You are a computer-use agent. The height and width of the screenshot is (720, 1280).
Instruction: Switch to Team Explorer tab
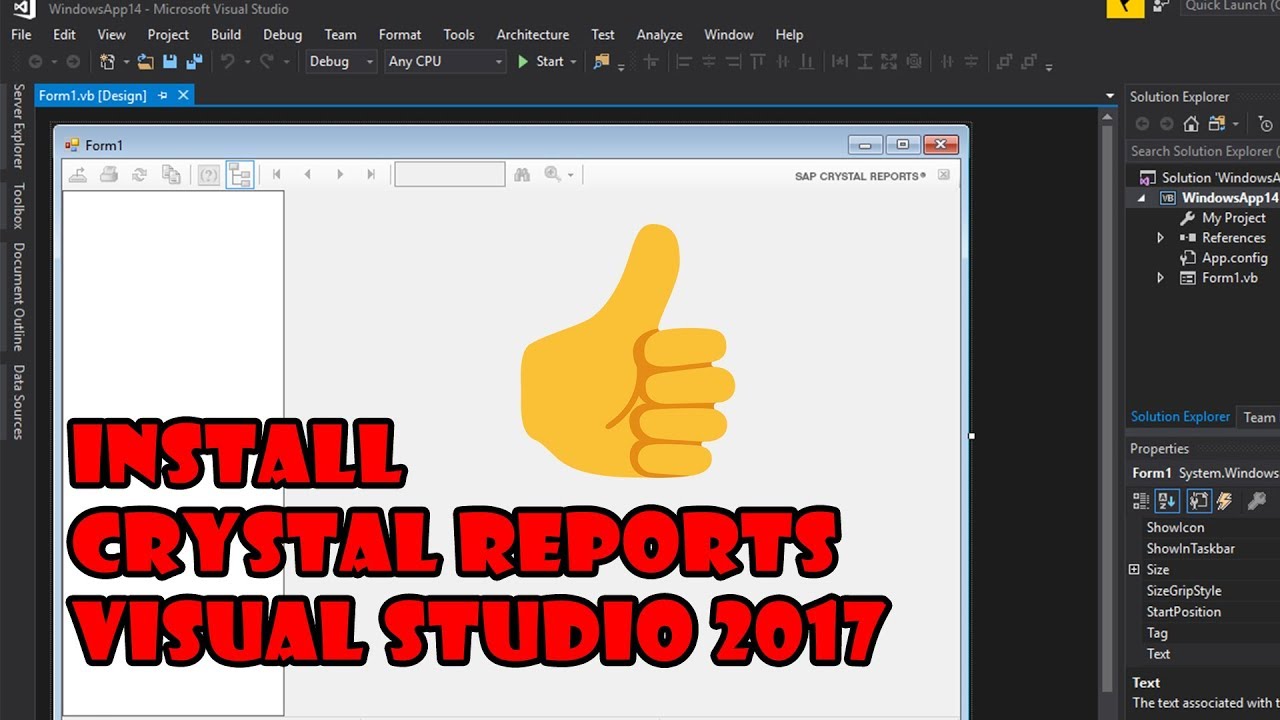point(1260,418)
